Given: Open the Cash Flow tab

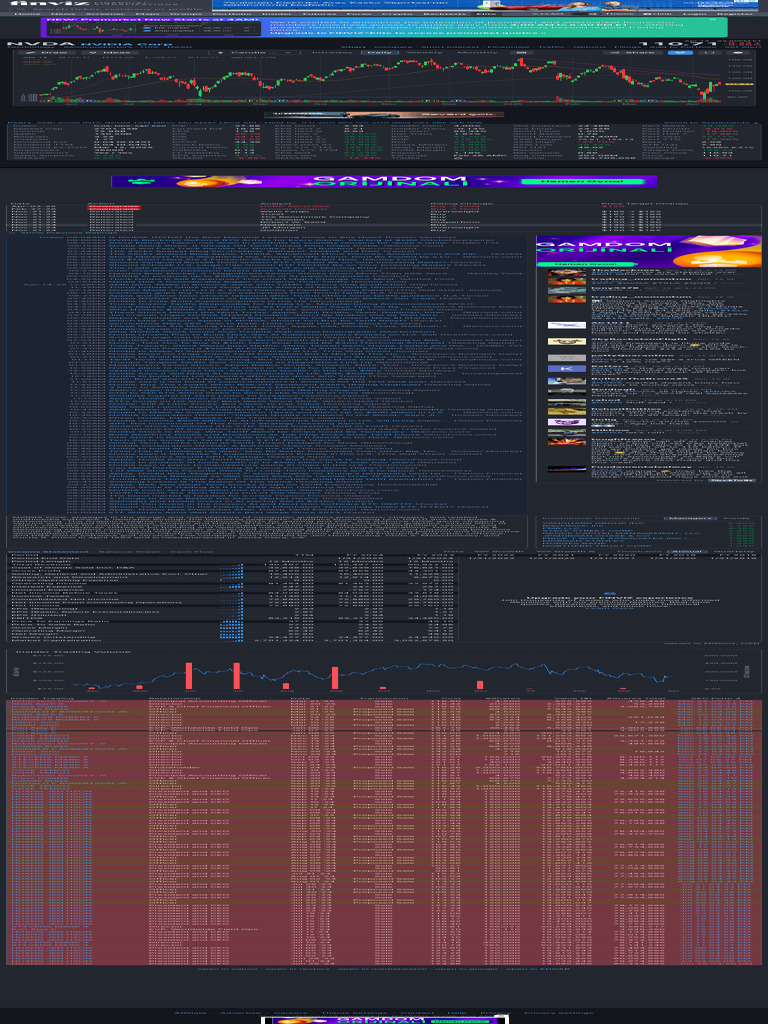Looking at the screenshot, I should point(191,552).
